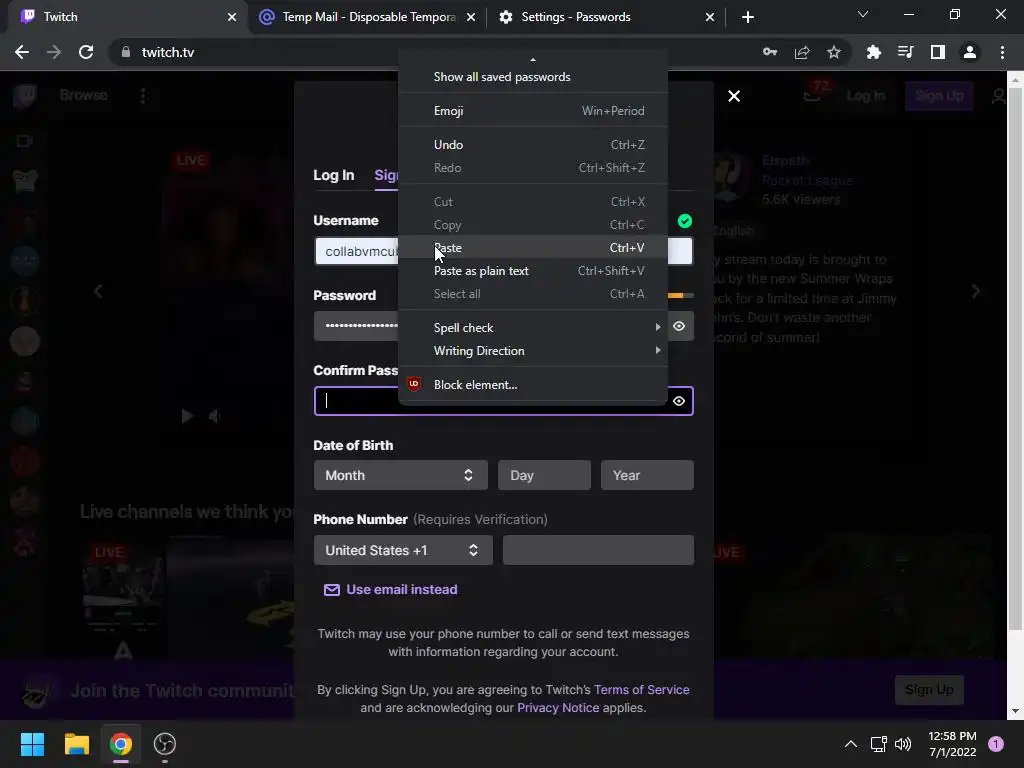The width and height of the screenshot is (1024, 768).
Task: Expand the Writing Direction submenu
Action: coord(533,351)
